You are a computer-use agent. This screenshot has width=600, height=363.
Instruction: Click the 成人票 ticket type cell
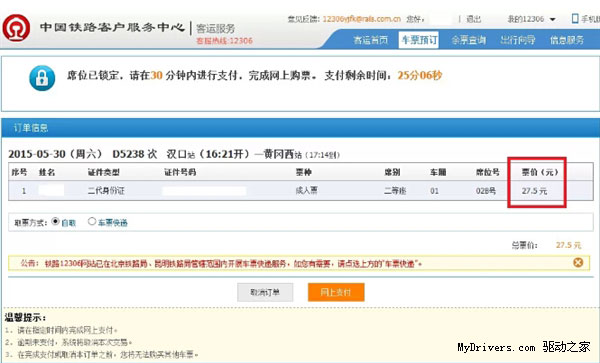coord(307,190)
